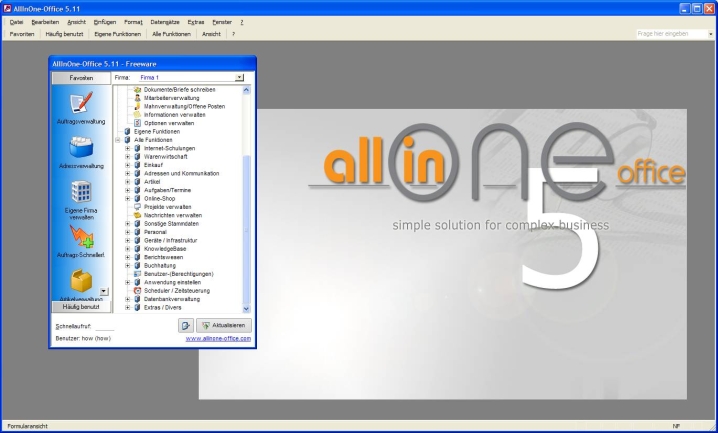Click the icon button left of Aktualisieren

point(185,325)
